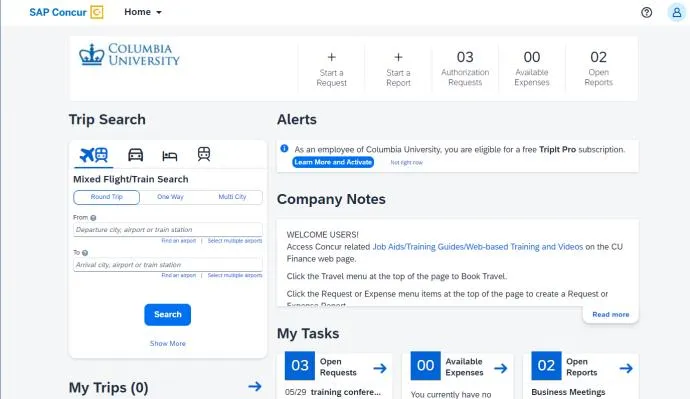This screenshot has width=690, height=399.
Task: Select the Hotel bed search tab icon
Action: click(169, 155)
